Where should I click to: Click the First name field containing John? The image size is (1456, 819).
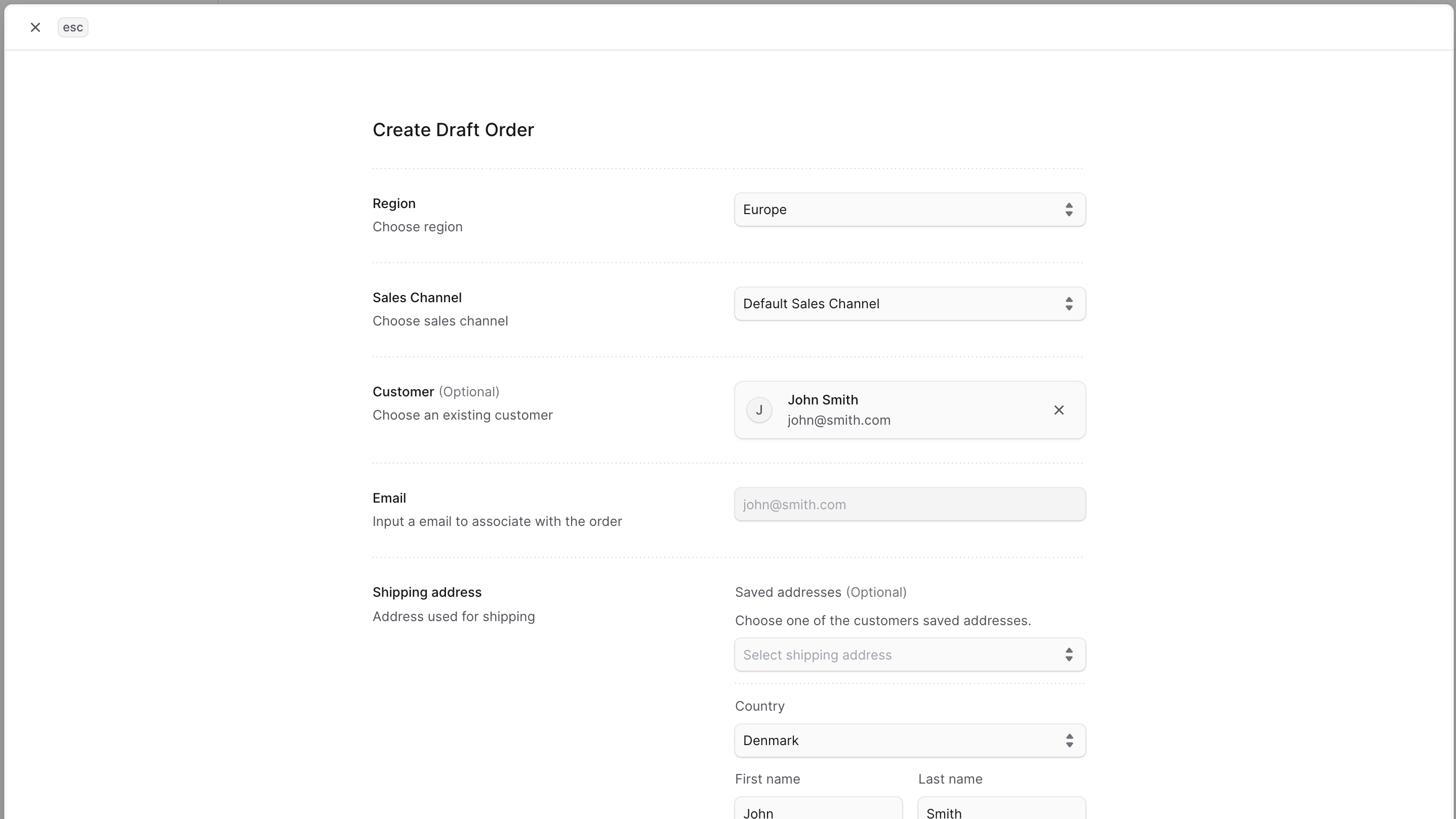point(818,811)
